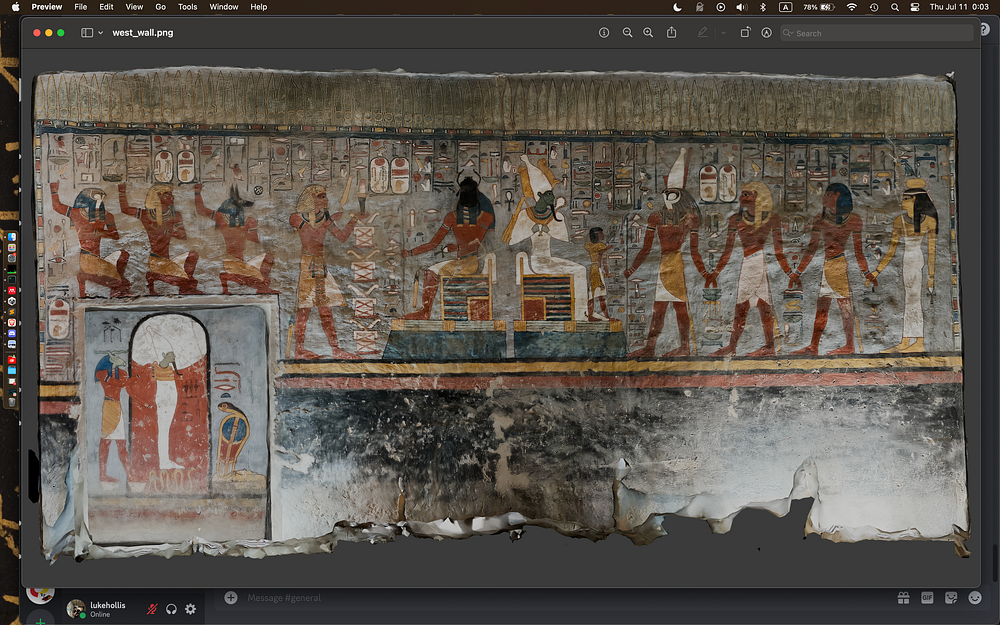Open the highlight color dropdown arrow
The height and width of the screenshot is (625, 1000).
[x=722, y=33]
